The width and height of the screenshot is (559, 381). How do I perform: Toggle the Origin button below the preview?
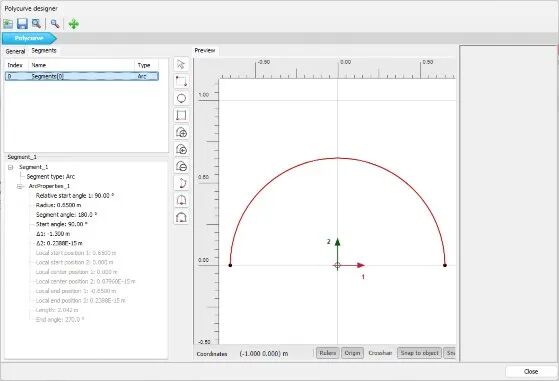click(x=352, y=353)
